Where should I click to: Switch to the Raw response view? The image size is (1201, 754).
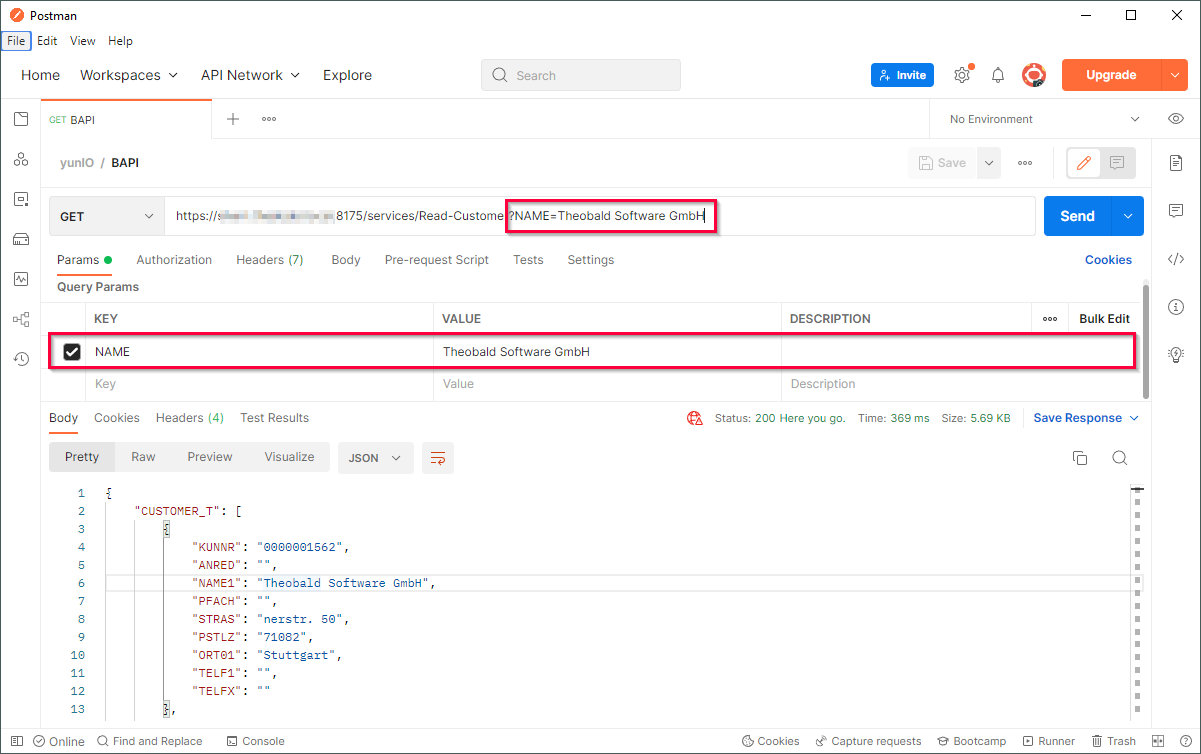(x=143, y=457)
